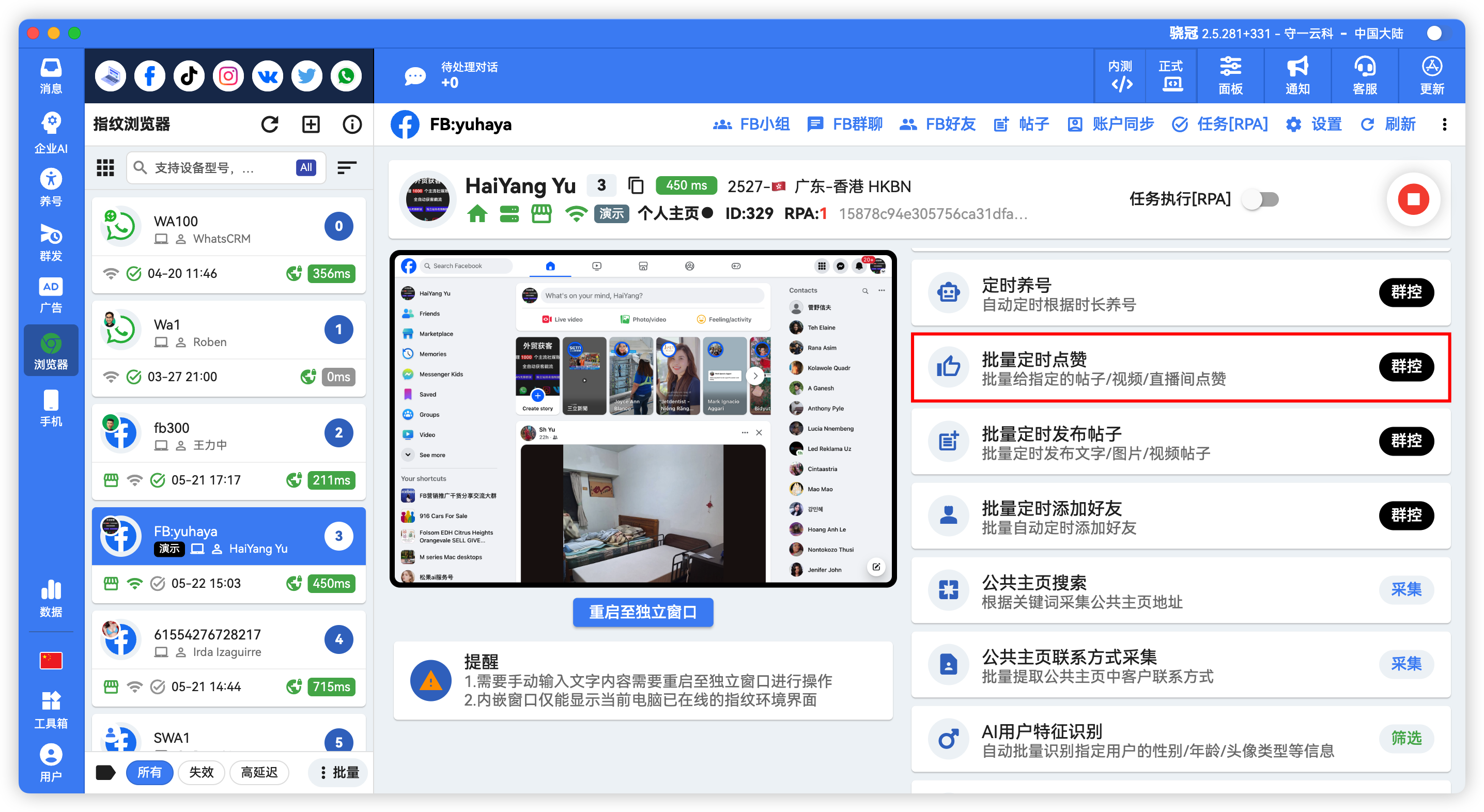Open the All device type dropdown
The image size is (1484, 812).
[306, 167]
